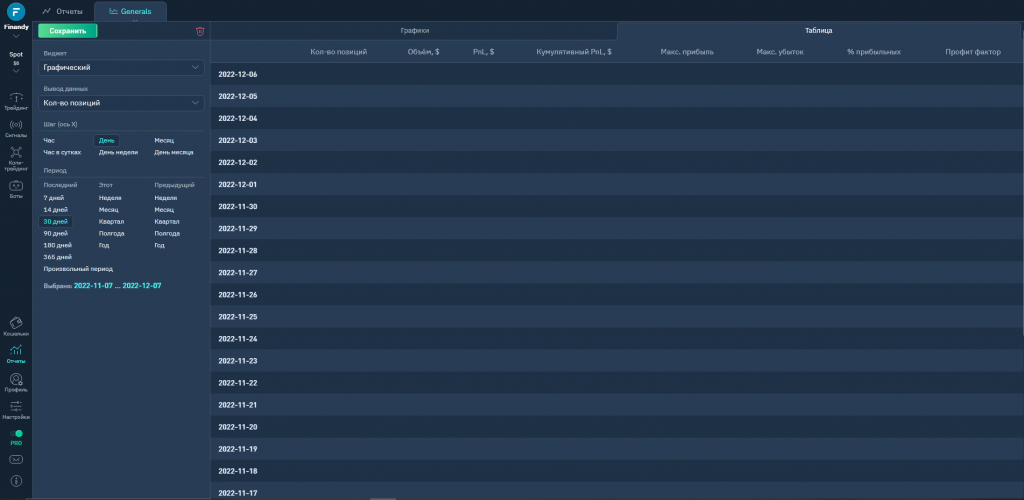Choose the Произвольный период option
This screenshot has width=1024, height=500.
click(78, 268)
